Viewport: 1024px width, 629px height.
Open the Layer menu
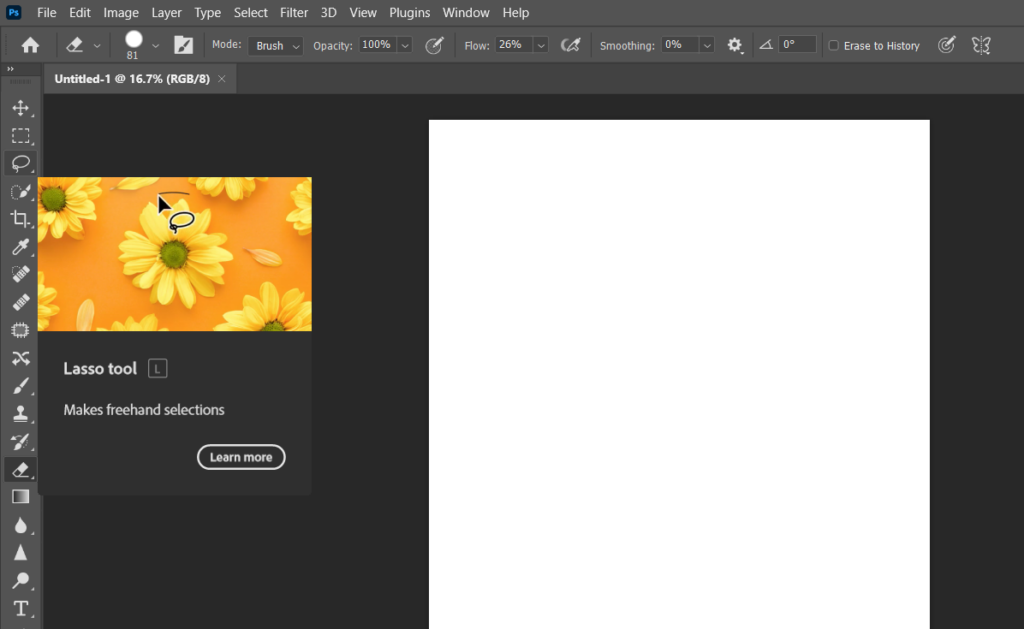(x=166, y=12)
